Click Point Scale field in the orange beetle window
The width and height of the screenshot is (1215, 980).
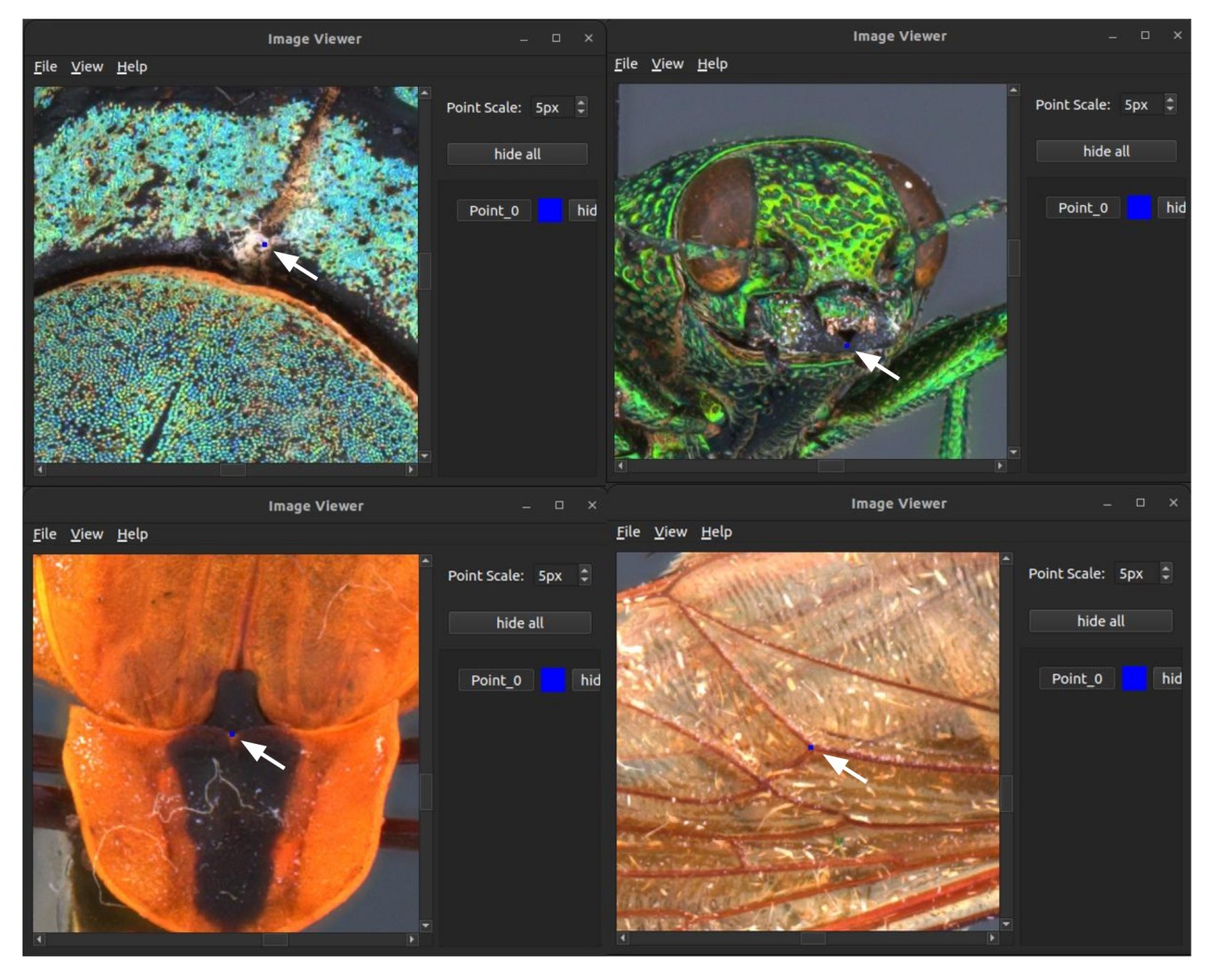coord(554,575)
